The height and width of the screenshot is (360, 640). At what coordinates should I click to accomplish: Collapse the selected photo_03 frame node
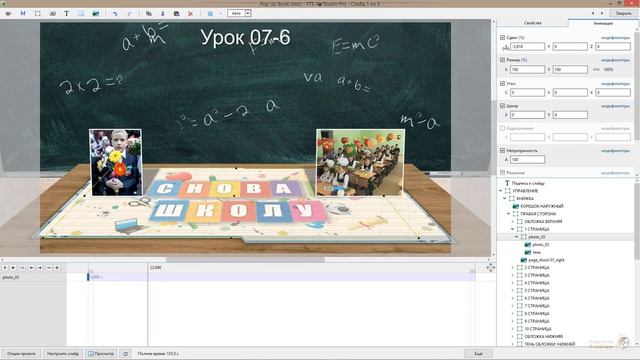(x=517, y=237)
